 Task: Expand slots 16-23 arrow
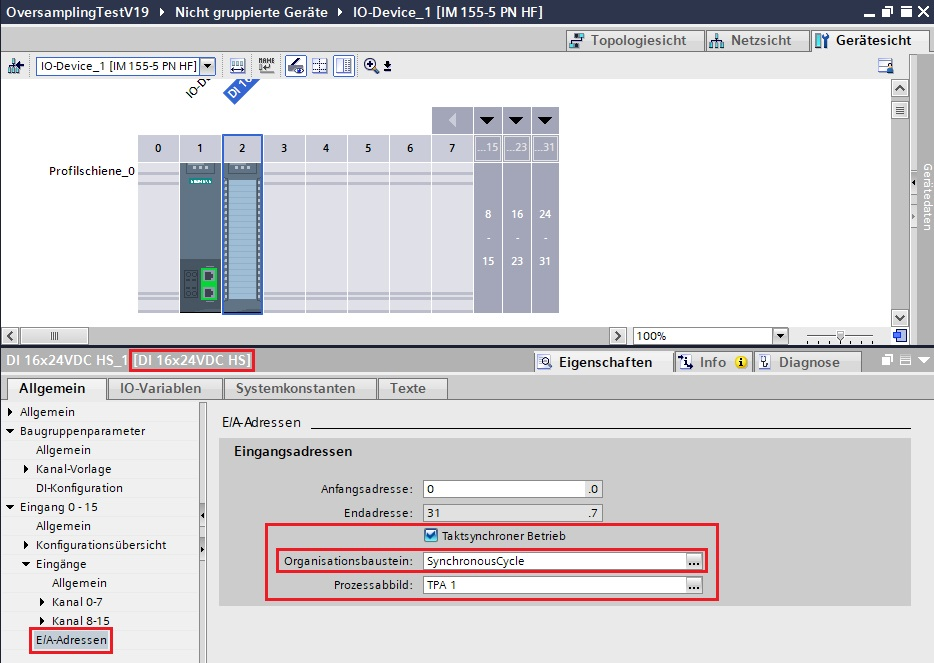tap(516, 120)
